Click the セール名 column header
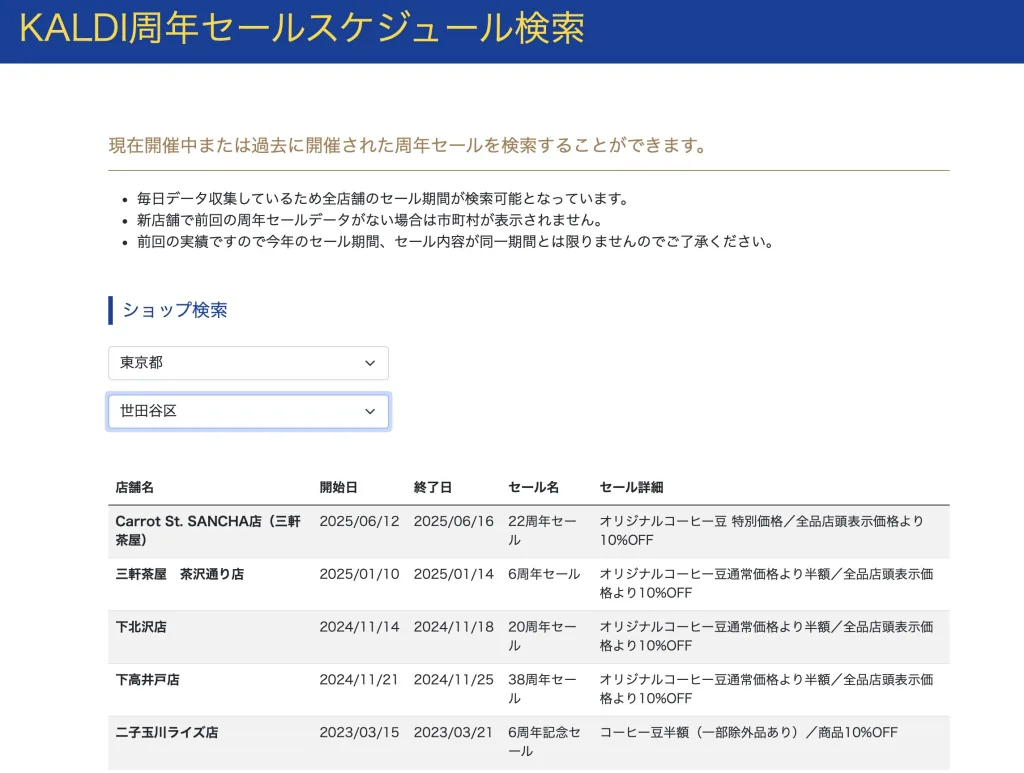1024x773 pixels. click(528, 487)
